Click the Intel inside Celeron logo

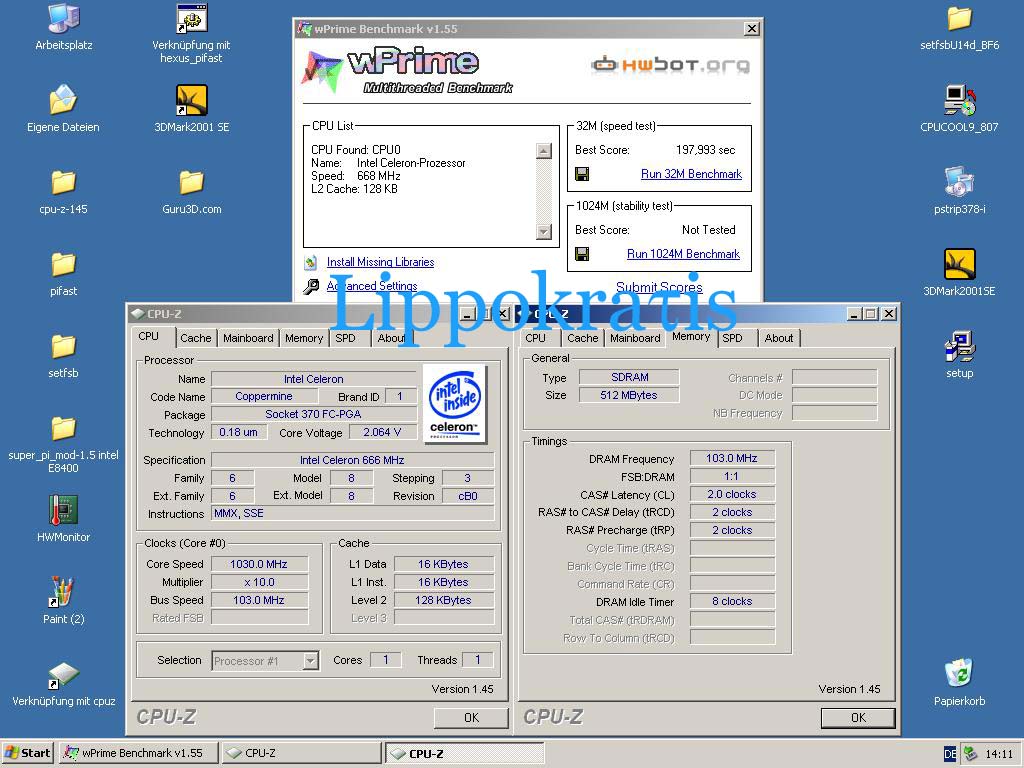pos(455,404)
